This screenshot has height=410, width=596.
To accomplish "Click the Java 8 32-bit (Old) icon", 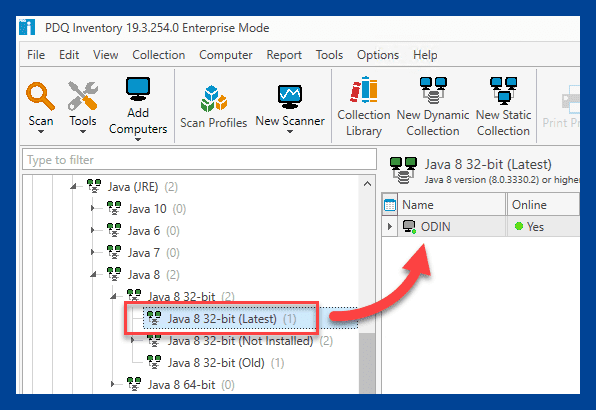I will [154, 362].
